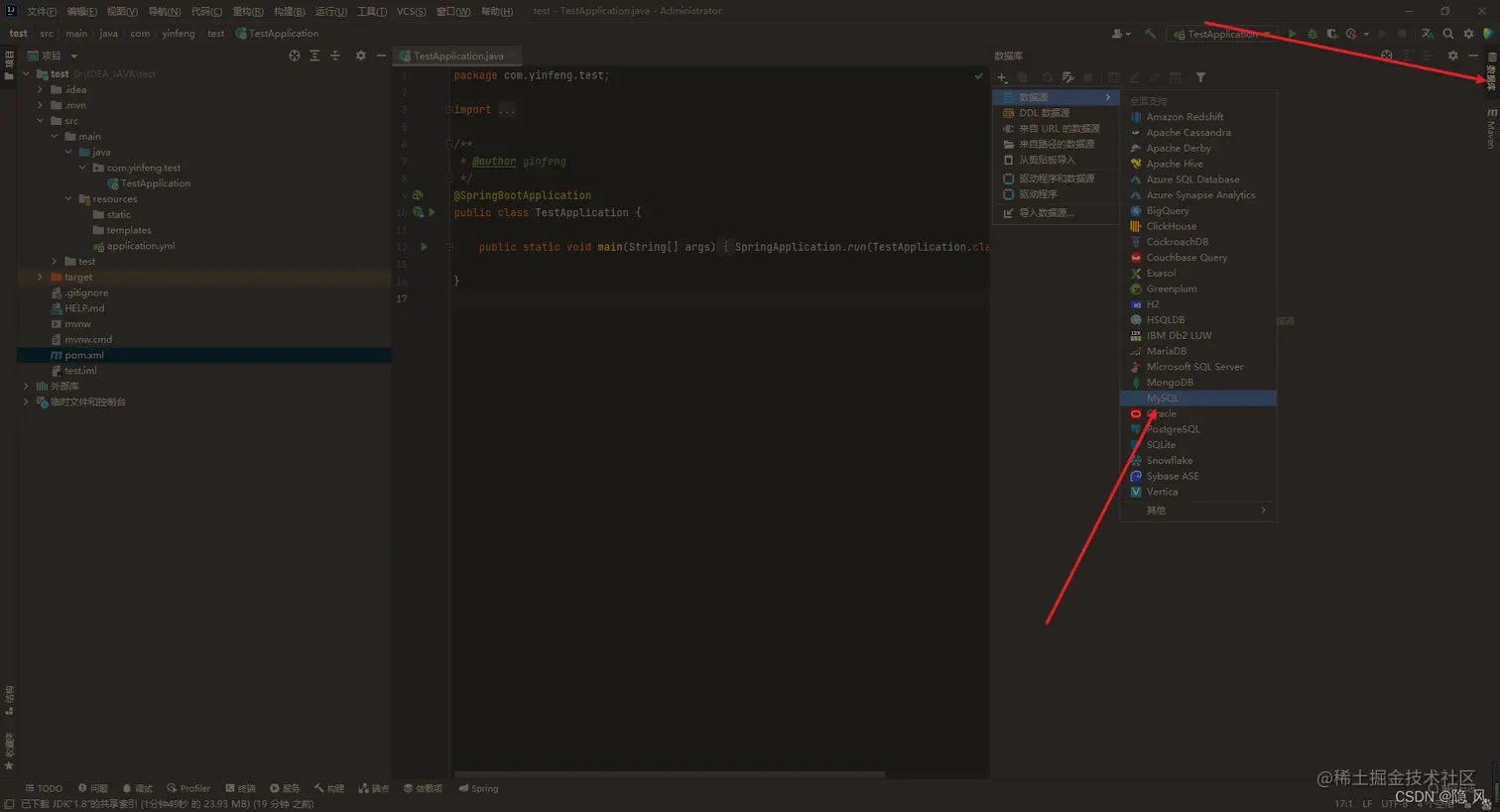
Task: Select MongoDB in the data source list
Action: [x=1198, y=383]
